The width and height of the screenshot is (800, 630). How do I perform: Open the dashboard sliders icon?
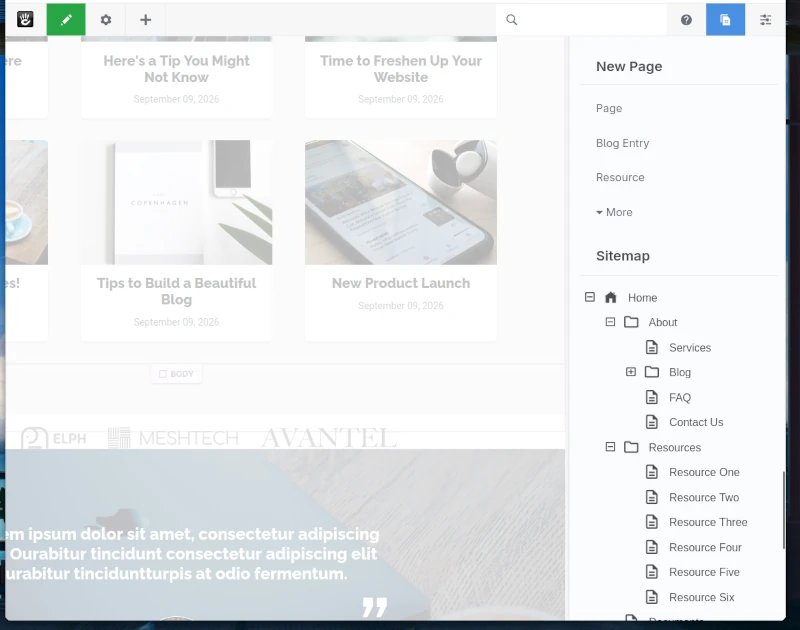tap(765, 19)
